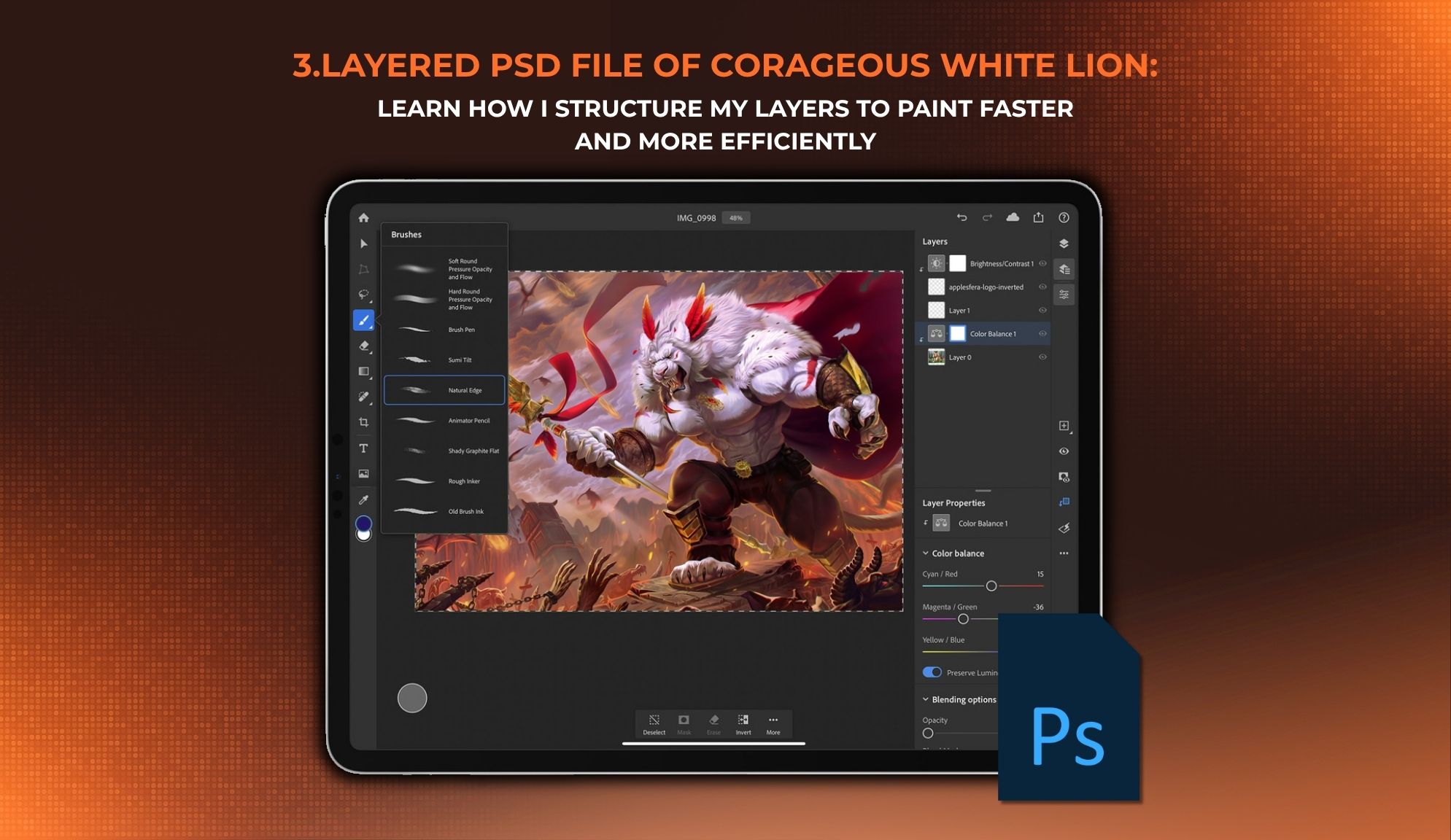Choose the Old Brush Ink brush
The height and width of the screenshot is (840, 1451).
click(444, 511)
